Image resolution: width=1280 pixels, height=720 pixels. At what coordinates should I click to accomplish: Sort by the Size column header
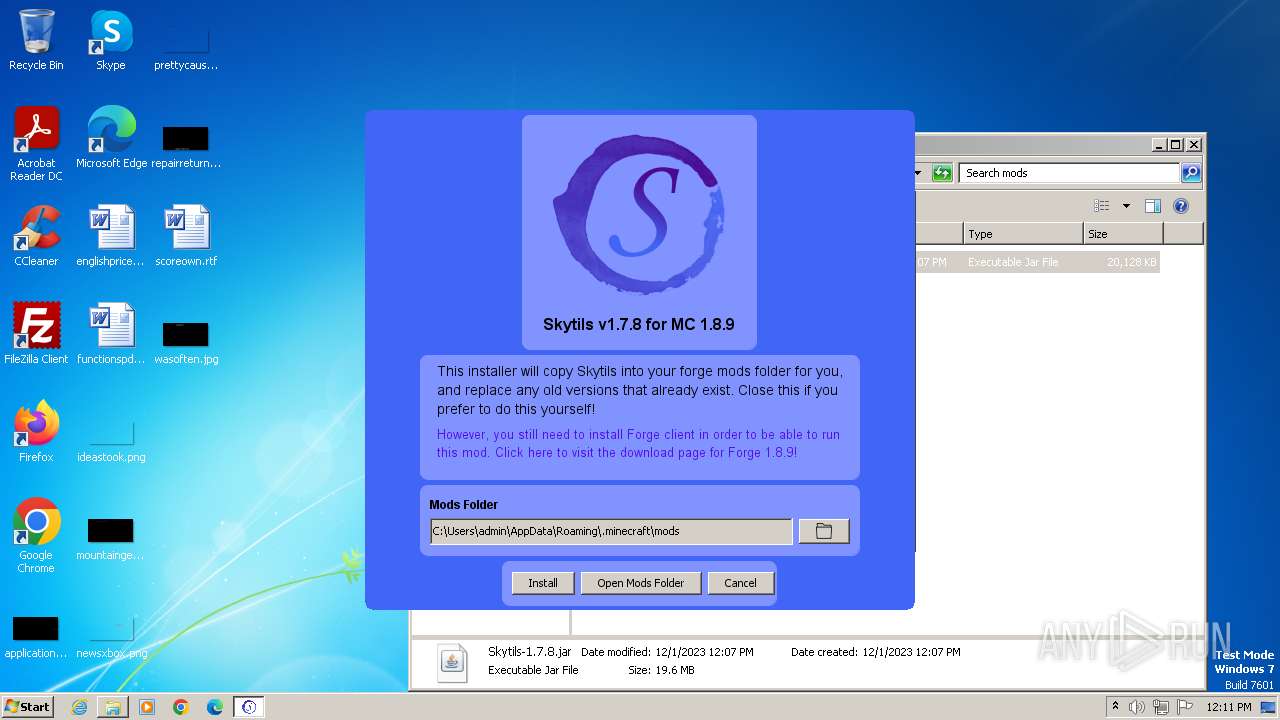pos(1124,234)
